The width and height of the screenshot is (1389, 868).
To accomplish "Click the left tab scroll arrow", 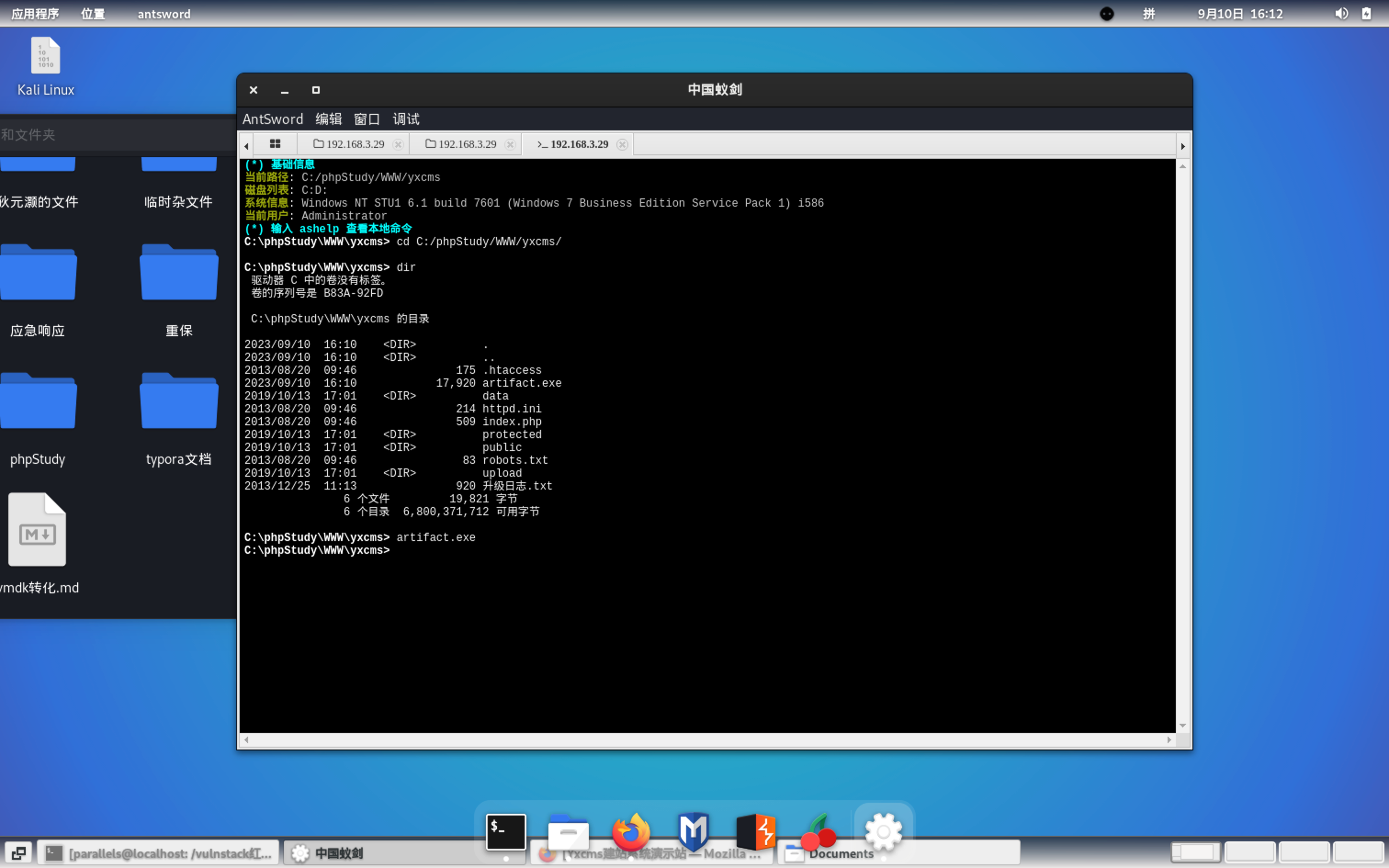I will (x=246, y=146).
